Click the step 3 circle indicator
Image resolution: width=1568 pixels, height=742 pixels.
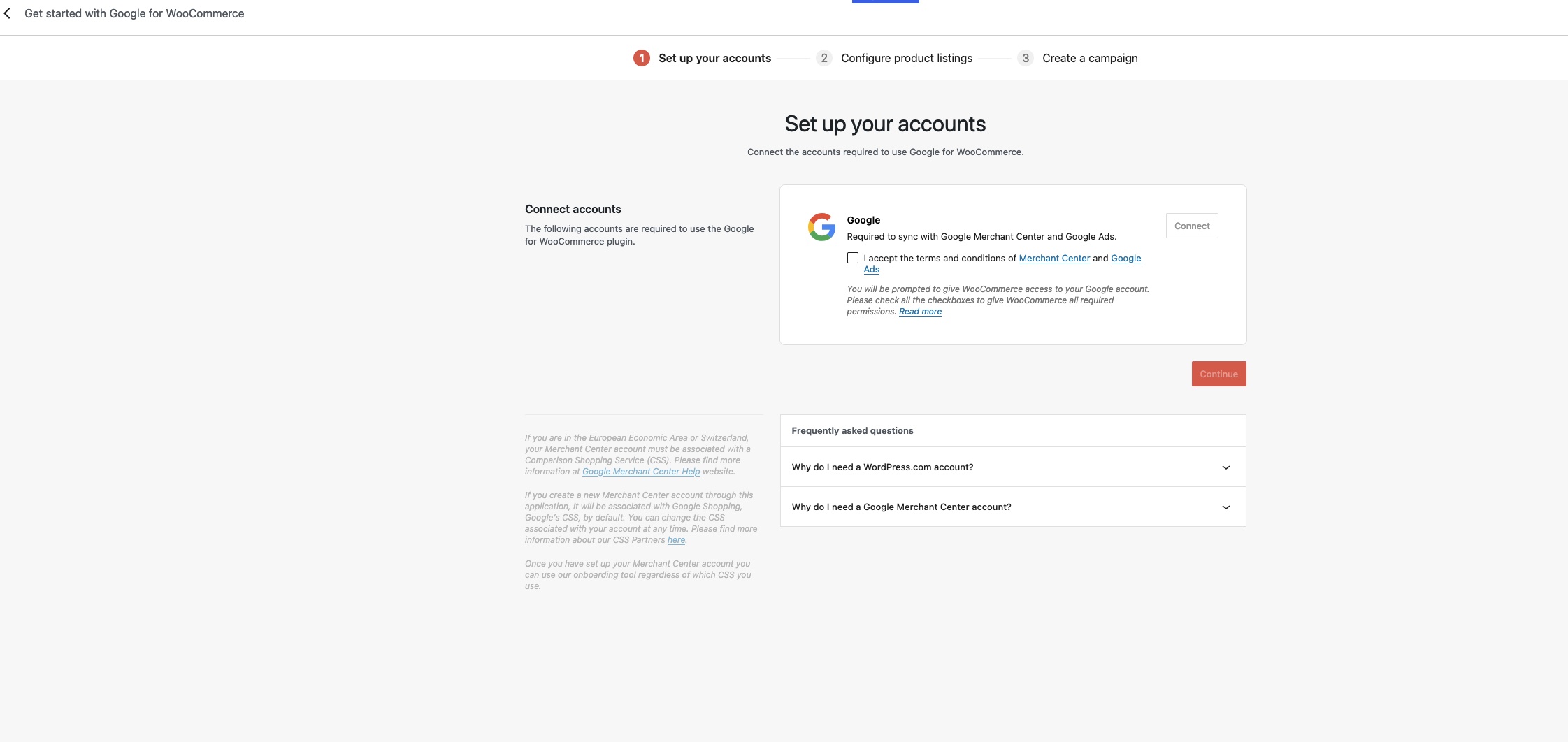coord(1026,58)
